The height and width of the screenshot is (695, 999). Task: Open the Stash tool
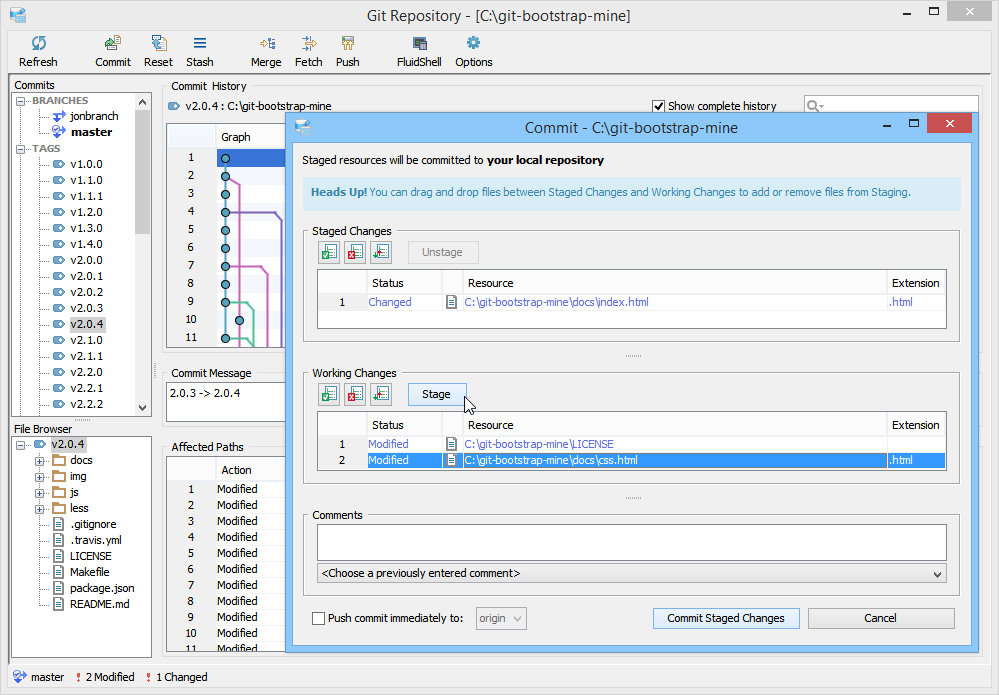tap(199, 43)
